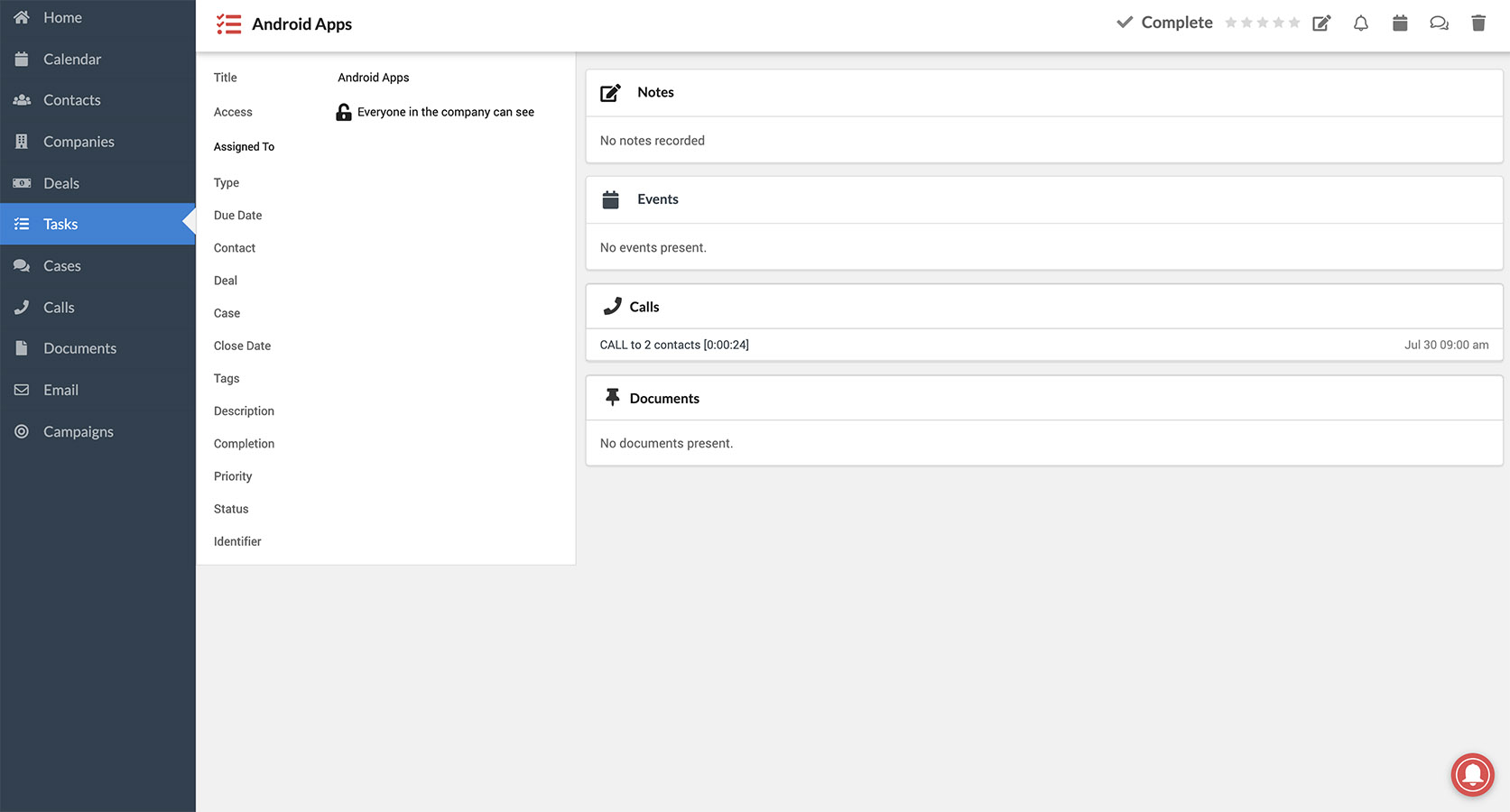The image size is (1510, 812).
Task: Click the header calendar event icon
Action: point(1400,23)
